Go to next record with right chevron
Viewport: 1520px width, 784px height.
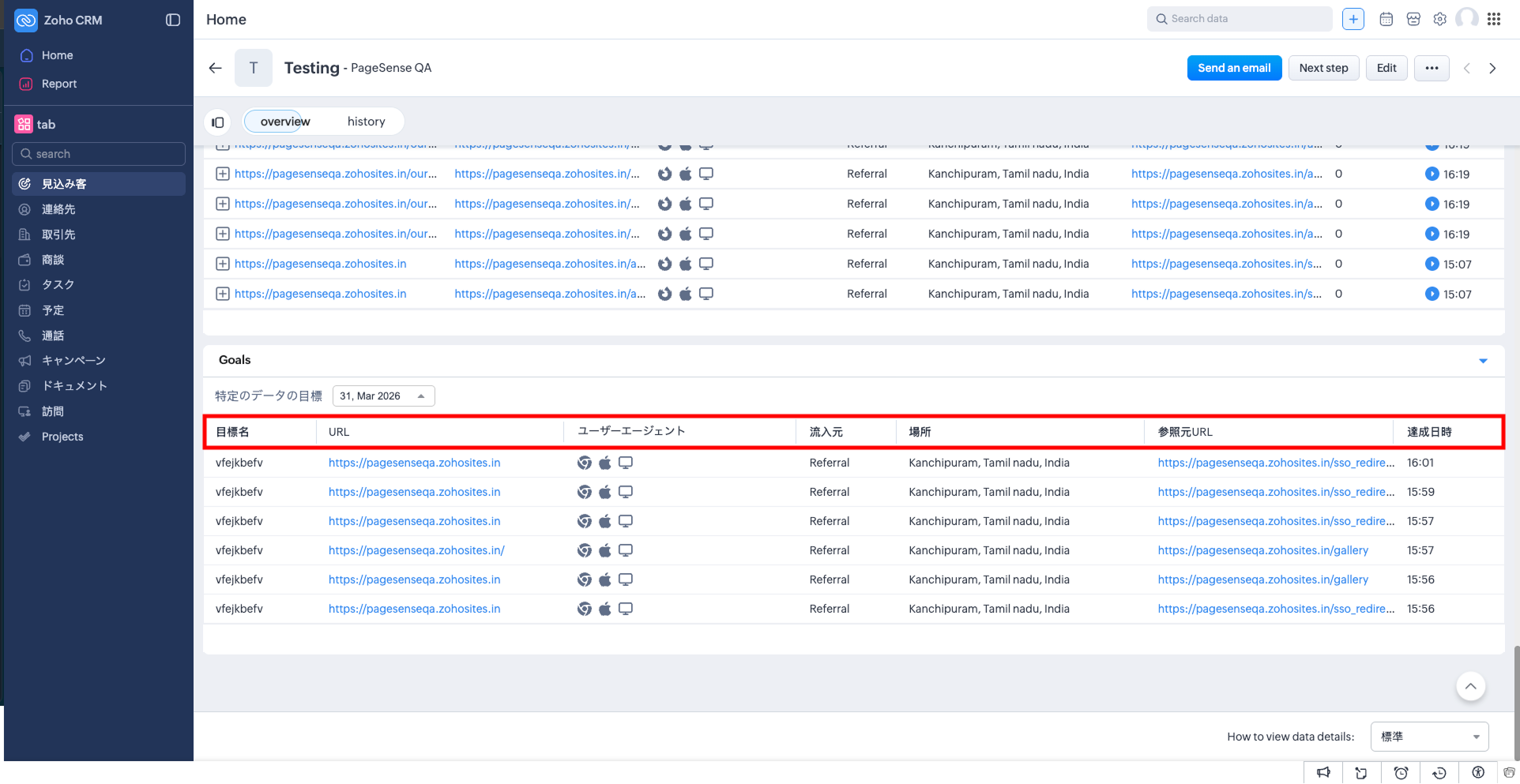pyautogui.click(x=1492, y=68)
